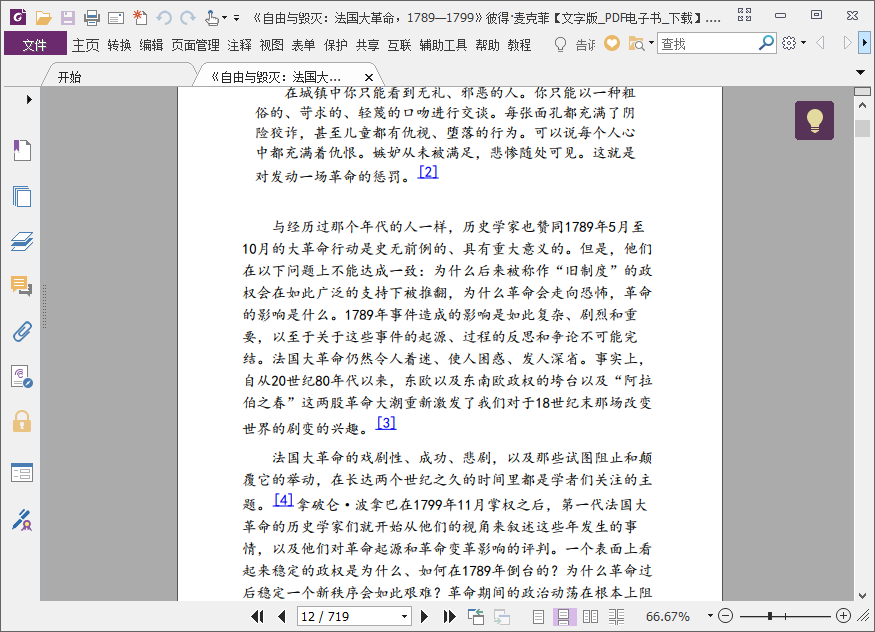This screenshot has height=632, width=875.
Task: Click the magnifier search icon
Action: pos(767,42)
